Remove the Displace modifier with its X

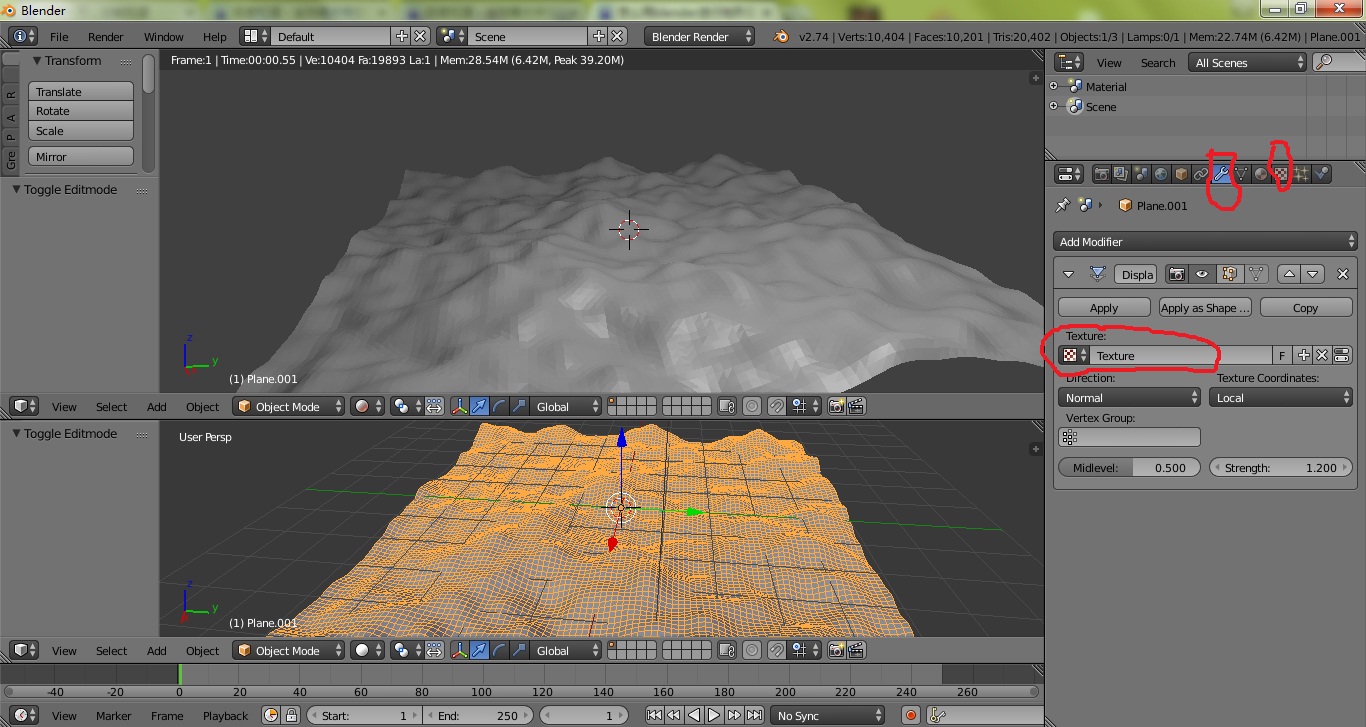click(1342, 274)
